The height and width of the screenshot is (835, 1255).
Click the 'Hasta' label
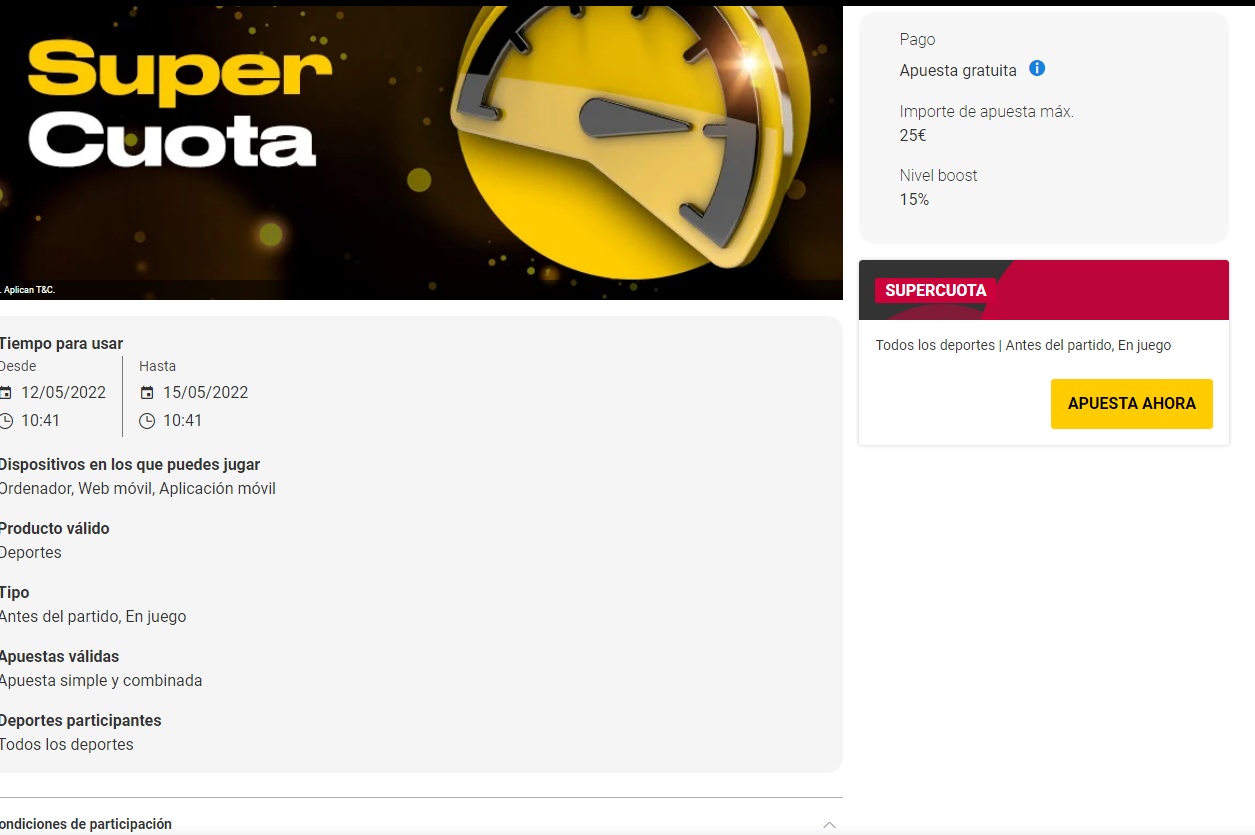[x=158, y=366]
